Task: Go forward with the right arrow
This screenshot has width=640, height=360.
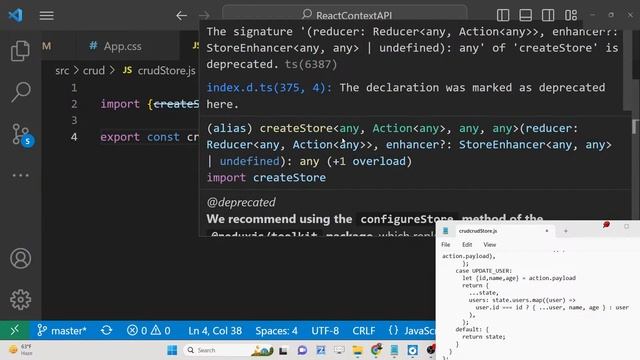Action: pyautogui.click(x=204, y=16)
